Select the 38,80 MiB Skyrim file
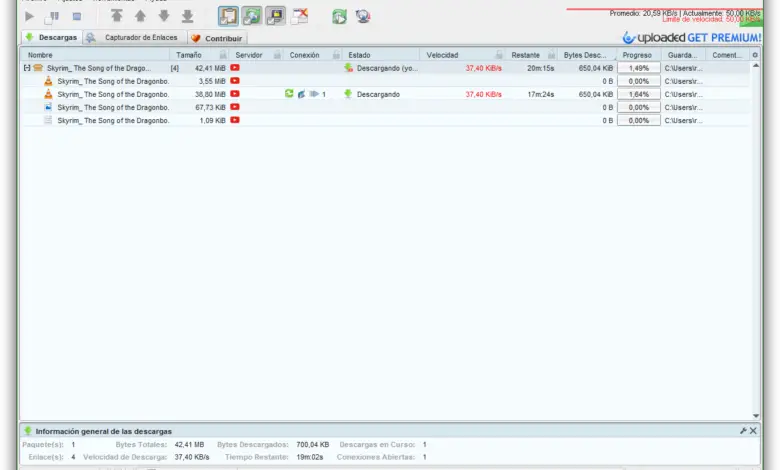 386,94
